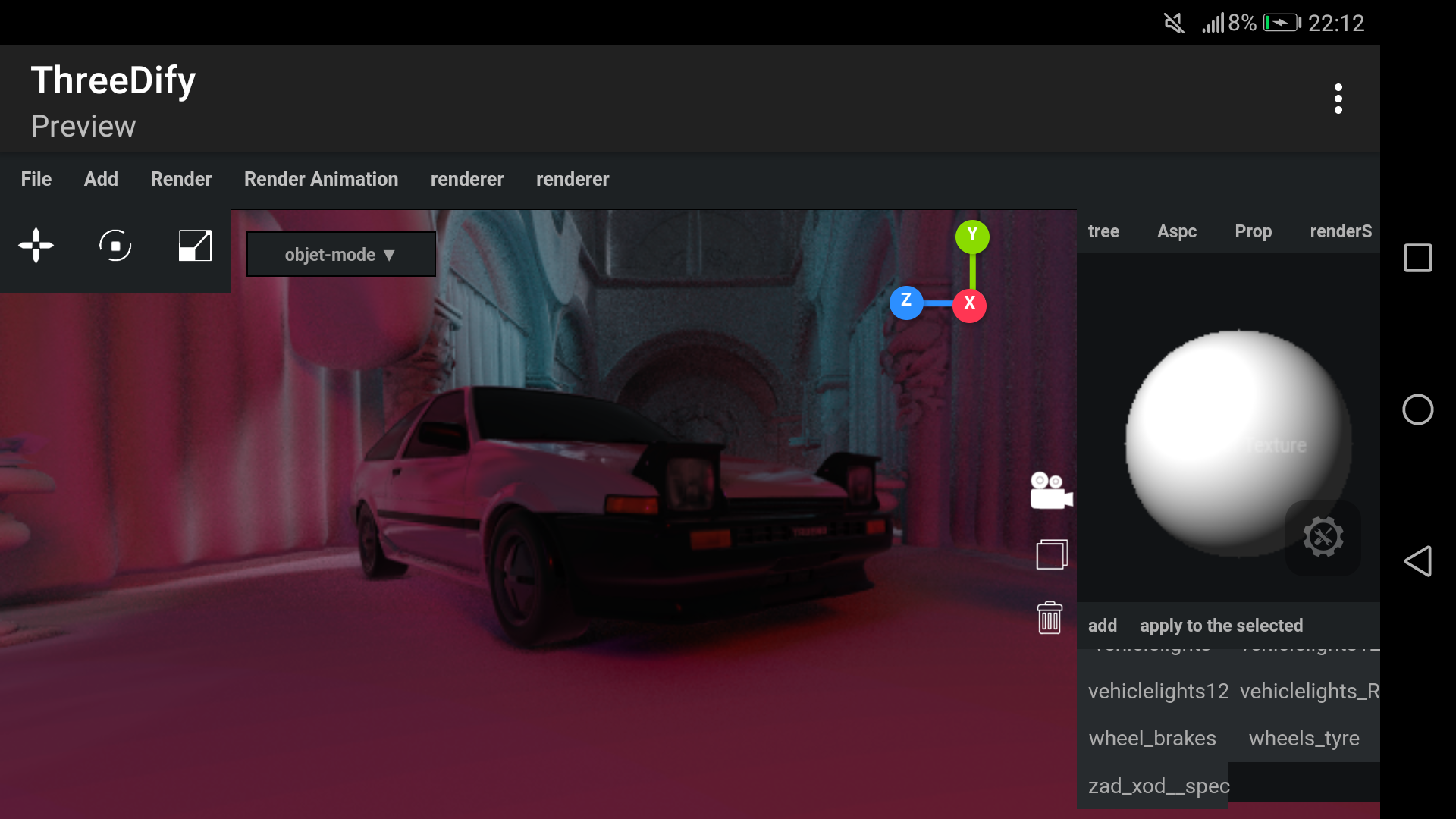Switch to the Prop tab

[x=1253, y=232]
